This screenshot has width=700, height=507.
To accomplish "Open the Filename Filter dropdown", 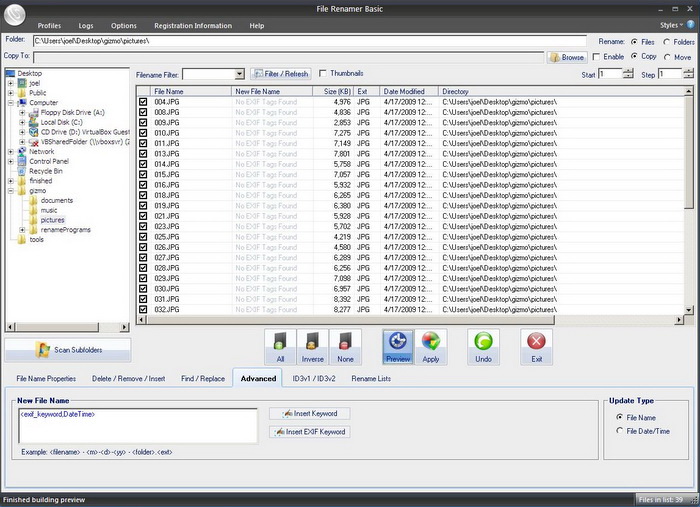I will [x=239, y=74].
